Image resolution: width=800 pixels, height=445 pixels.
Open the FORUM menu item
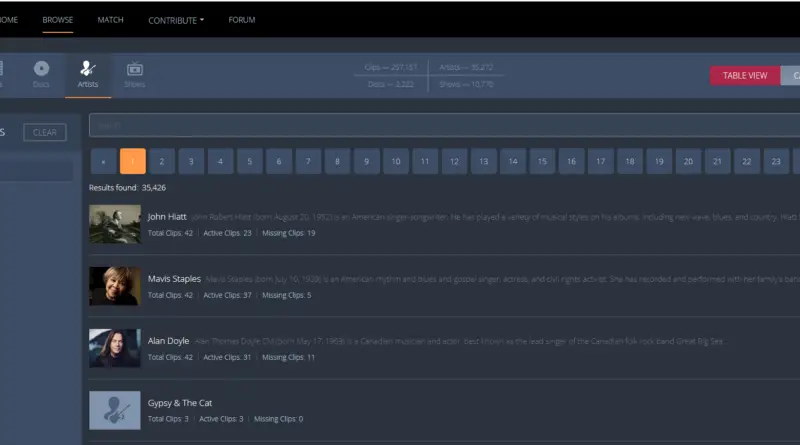click(x=242, y=20)
